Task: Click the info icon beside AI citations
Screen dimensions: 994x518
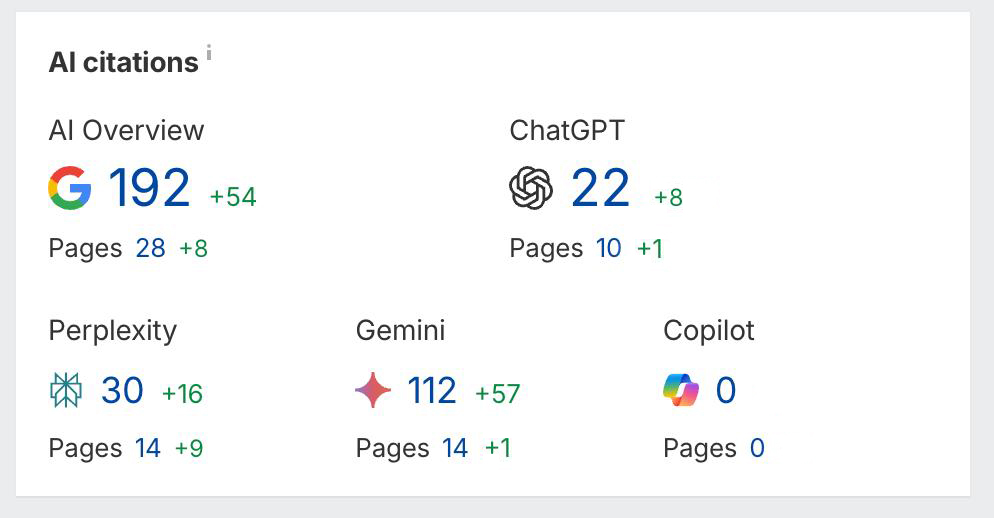Action: (x=209, y=51)
